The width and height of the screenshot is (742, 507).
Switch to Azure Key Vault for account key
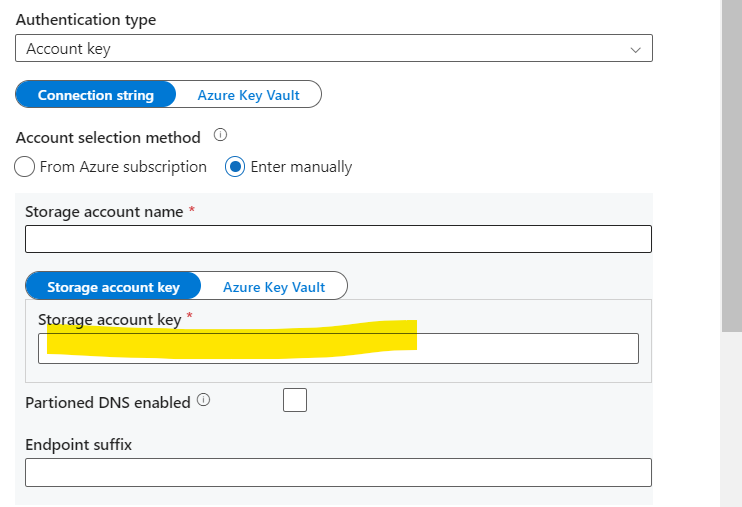coord(274,286)
